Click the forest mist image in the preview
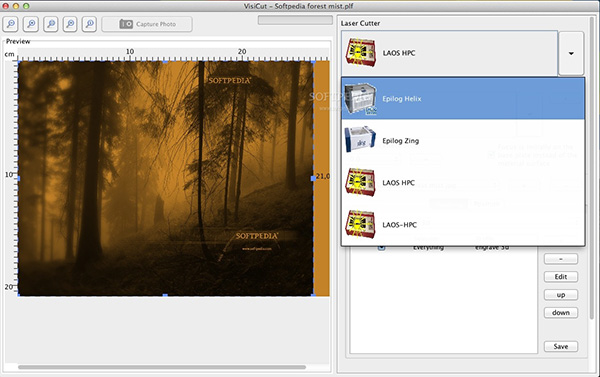Image resolution: width=600 pixels, height=377 pixels. 166,178
